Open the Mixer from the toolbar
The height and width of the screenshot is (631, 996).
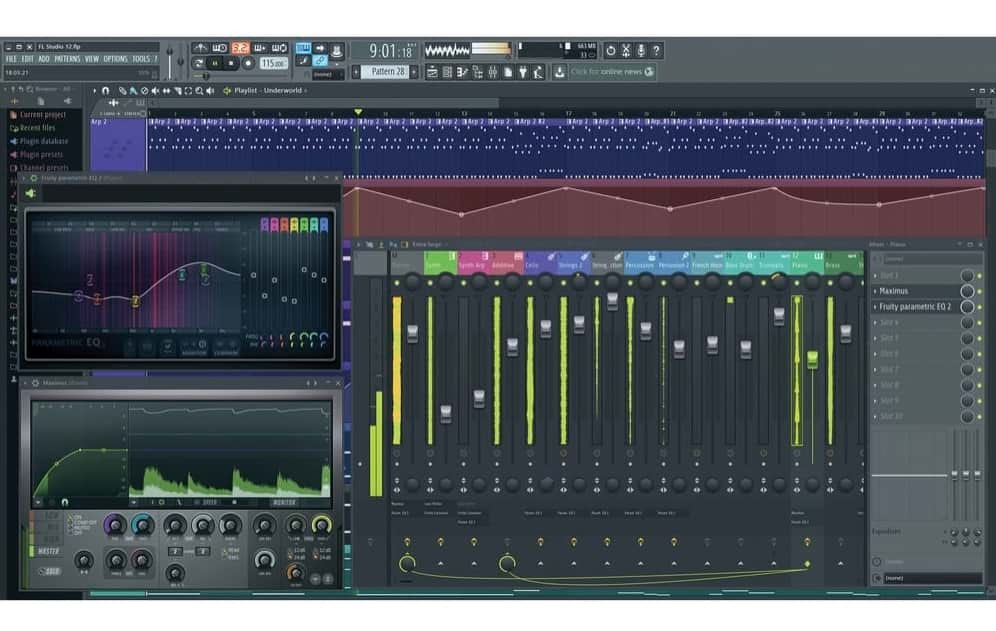491,72
